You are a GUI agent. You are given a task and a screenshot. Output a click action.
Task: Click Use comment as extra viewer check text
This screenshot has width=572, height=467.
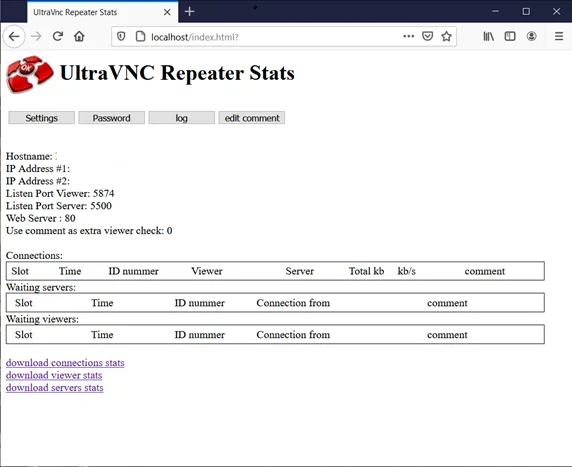89,231
